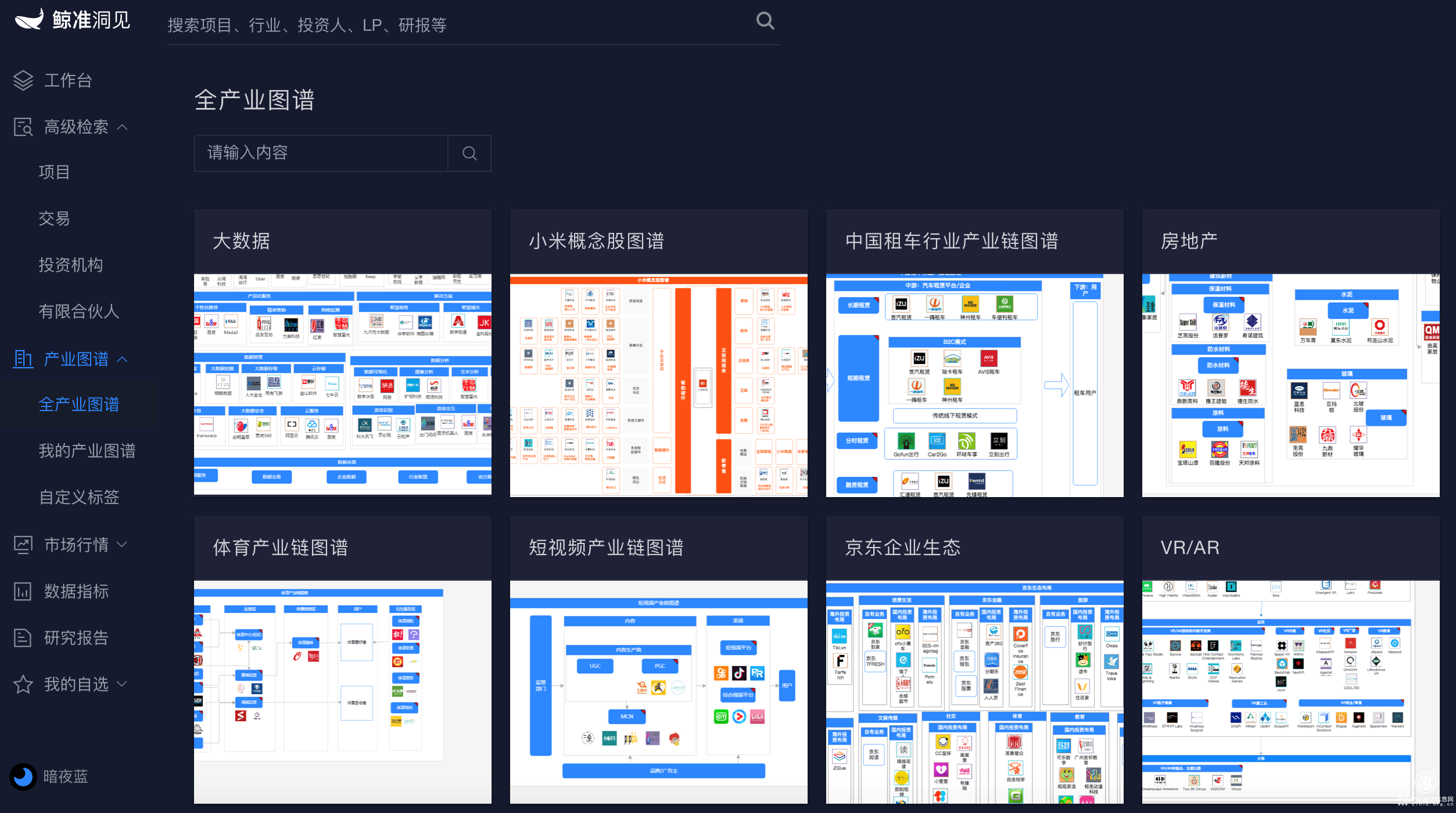Open 我的产业图谱 menu item
Screen dimensions: 1456x813
[87, 451]
